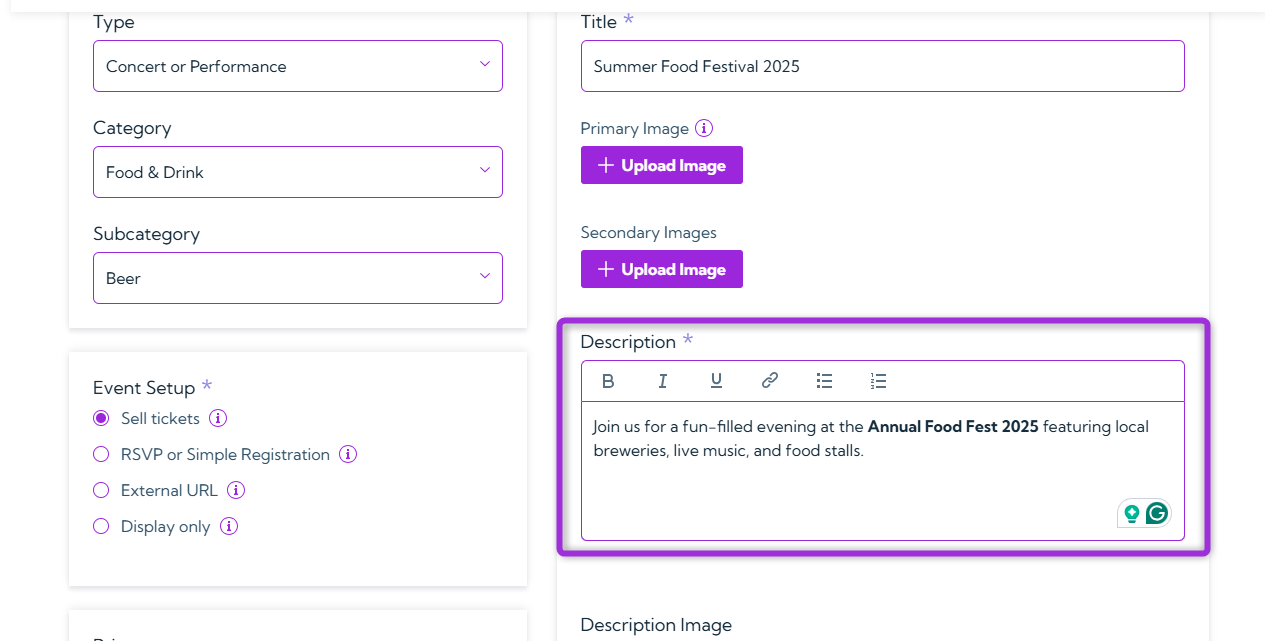Open the Grammarly icon in Description box
This screenshot has height=641, width=1265.
[1157, 513]
